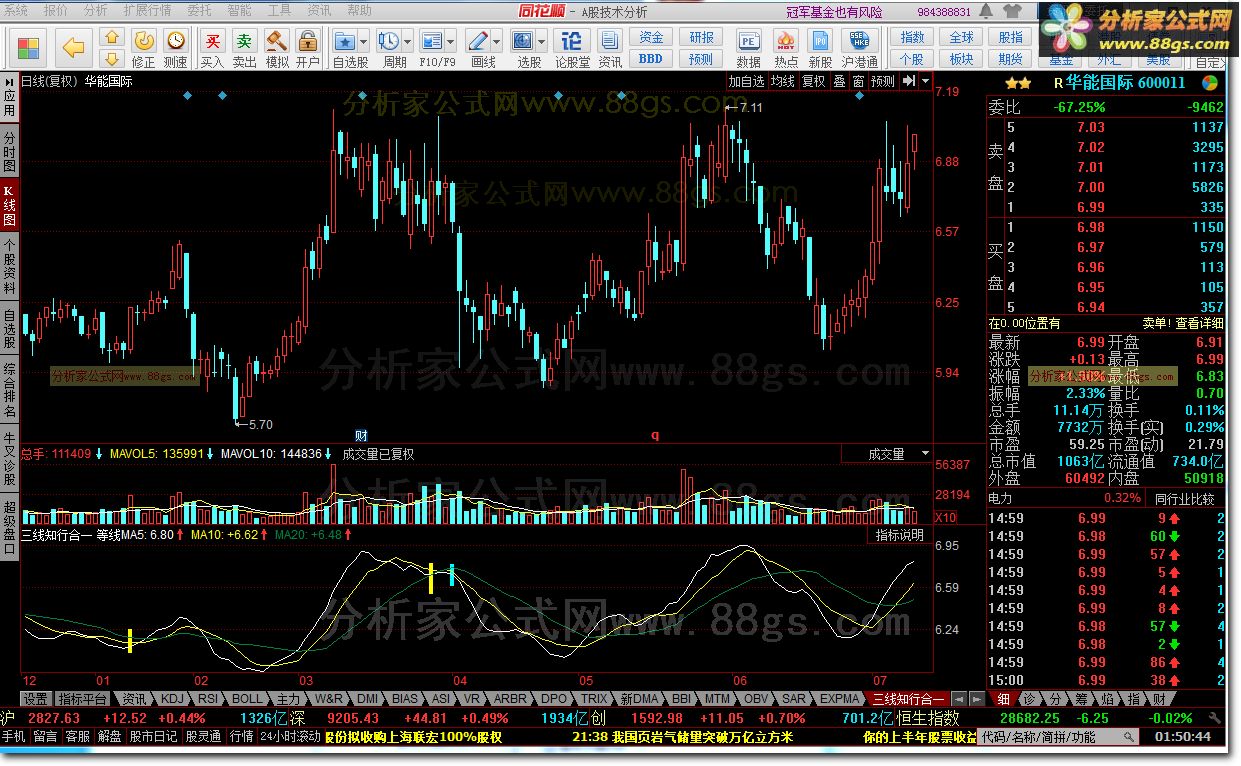Click the 研报 button

pos(701,37)
